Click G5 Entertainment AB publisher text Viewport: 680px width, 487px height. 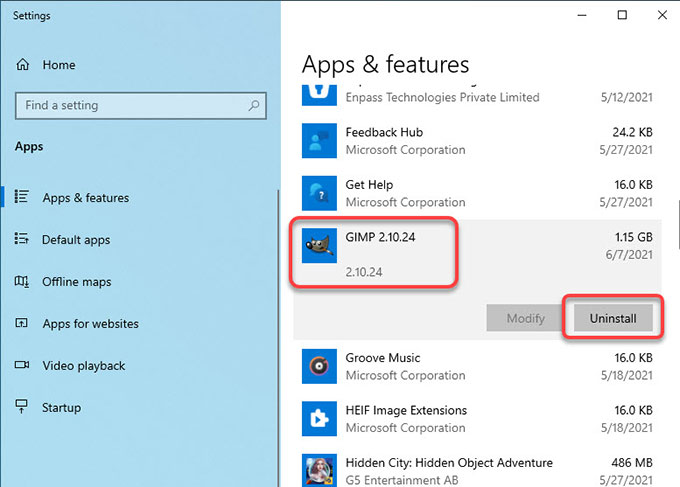pos(402,480)
